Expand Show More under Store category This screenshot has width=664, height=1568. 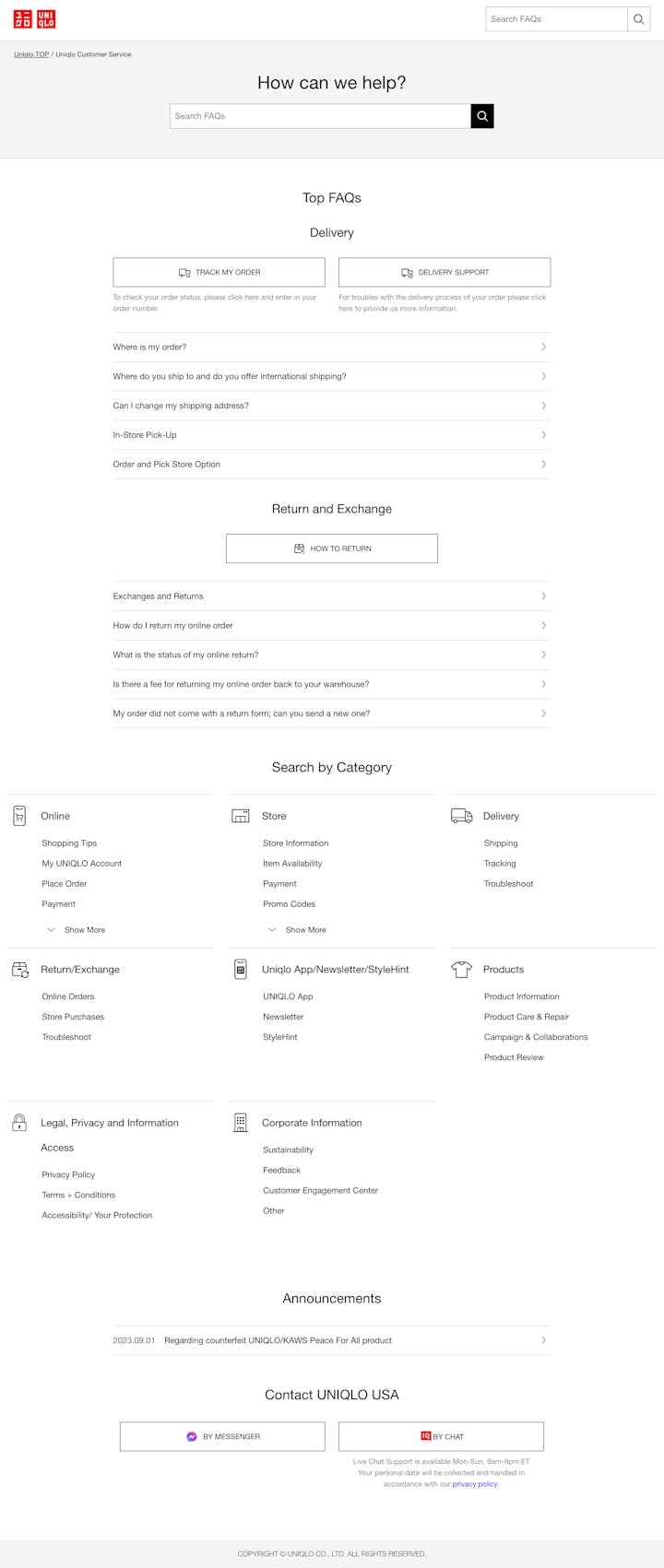(298, 930)
